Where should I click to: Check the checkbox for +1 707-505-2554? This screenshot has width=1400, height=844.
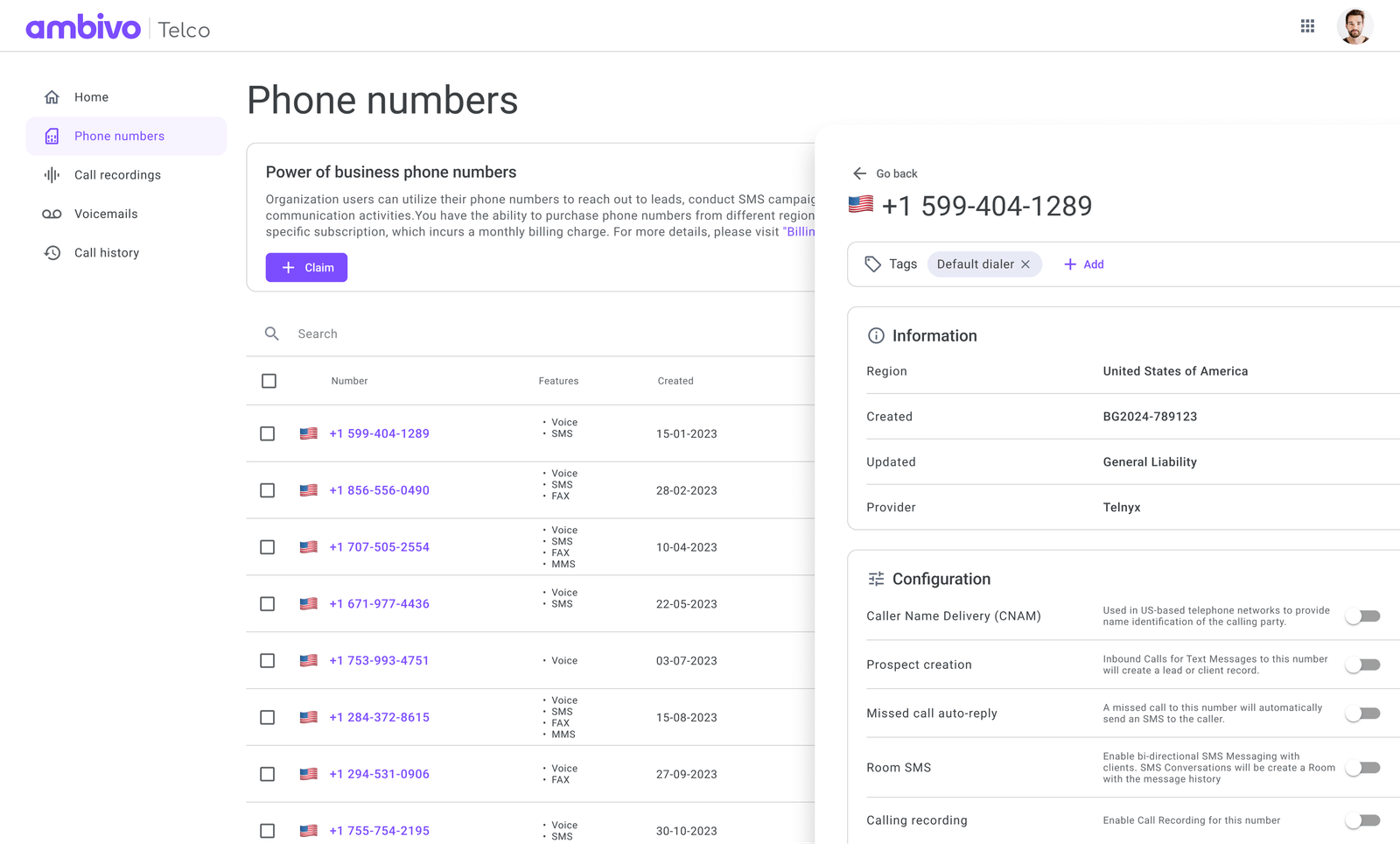point(268,546)
